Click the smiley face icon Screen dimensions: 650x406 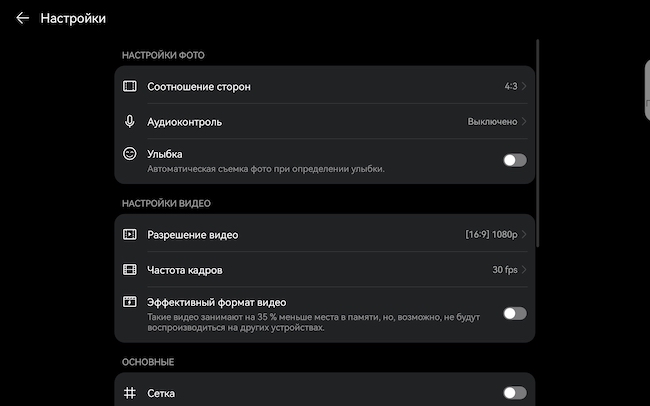point(130,153)
